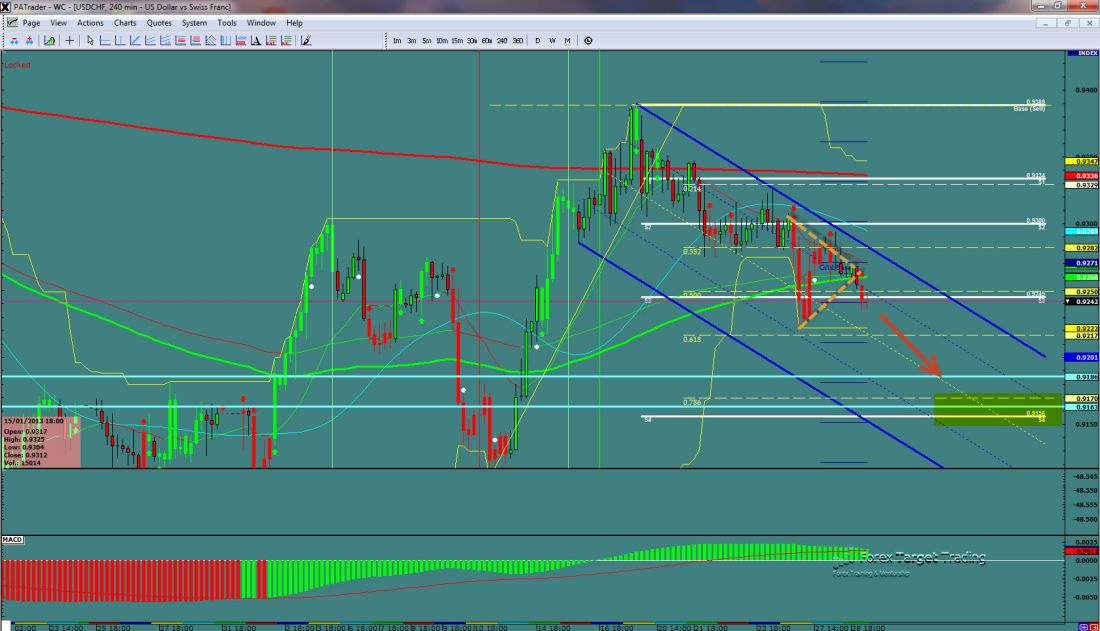This screenshot has height=631, width=1100.
Task: Click the clock icon in timeframe toolbar
Action: pyautogui.click(x=588, y=41)
